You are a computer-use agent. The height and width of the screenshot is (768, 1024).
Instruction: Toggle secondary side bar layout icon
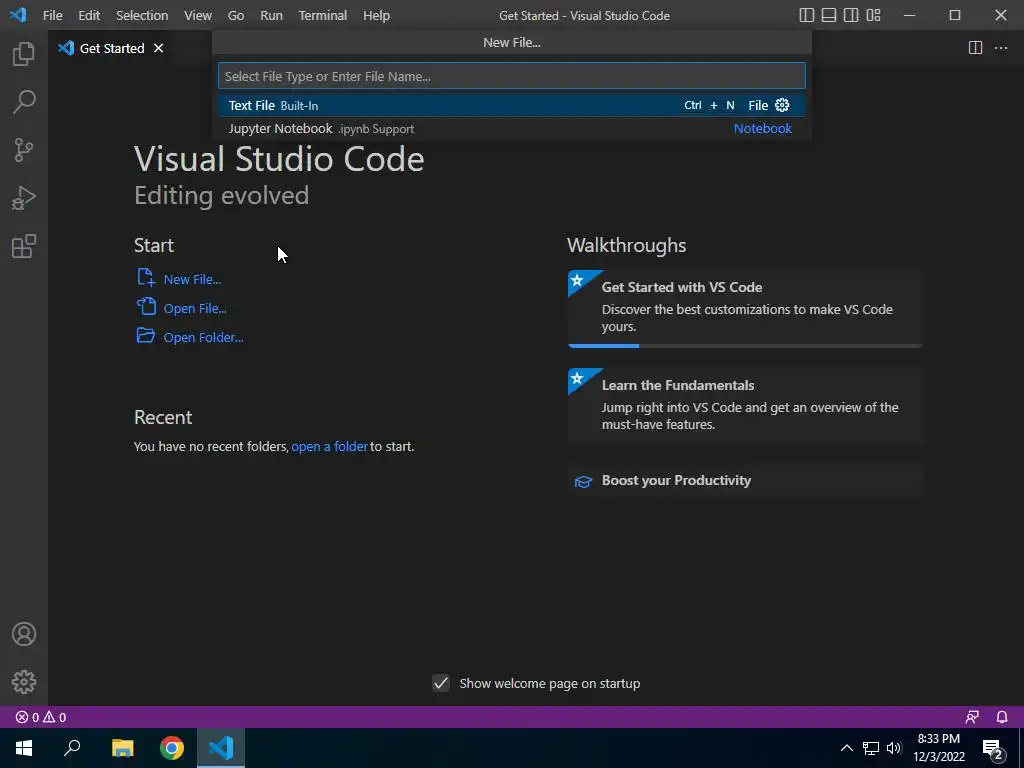pos(851,15)
